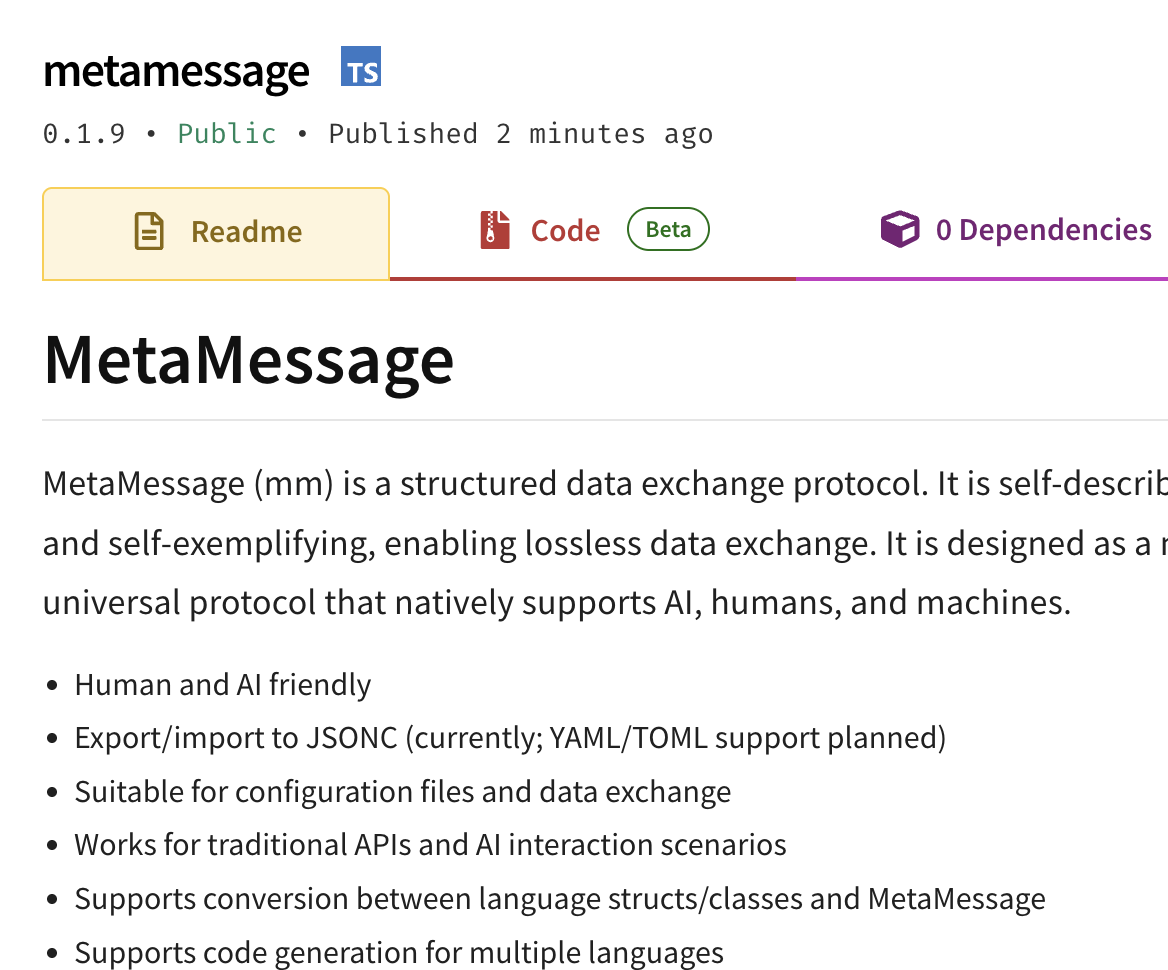Click the Human and AI friendly bullet
This screenshot has width=1168, height=970.
pos(223,685)
